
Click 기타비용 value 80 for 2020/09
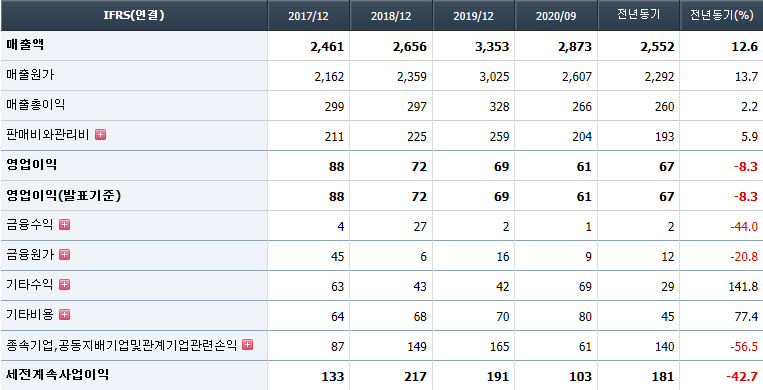[585, 317]
